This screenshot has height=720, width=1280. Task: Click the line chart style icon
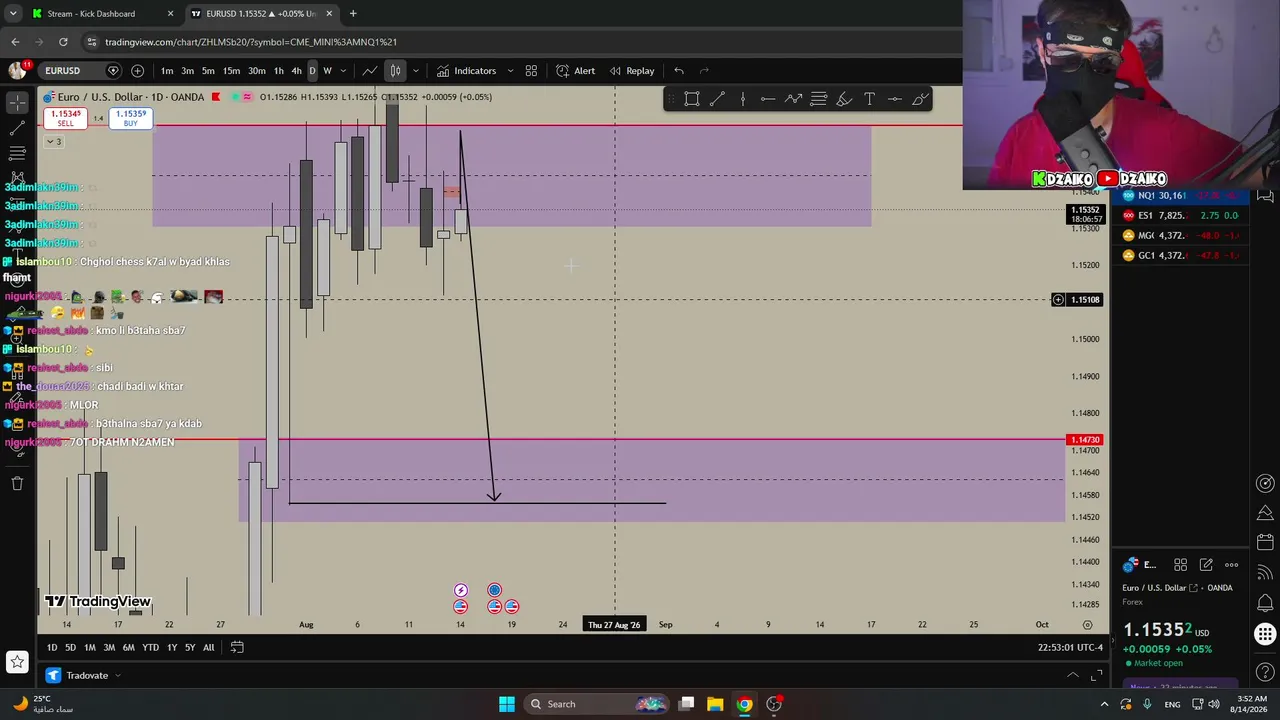click(370, 71)
